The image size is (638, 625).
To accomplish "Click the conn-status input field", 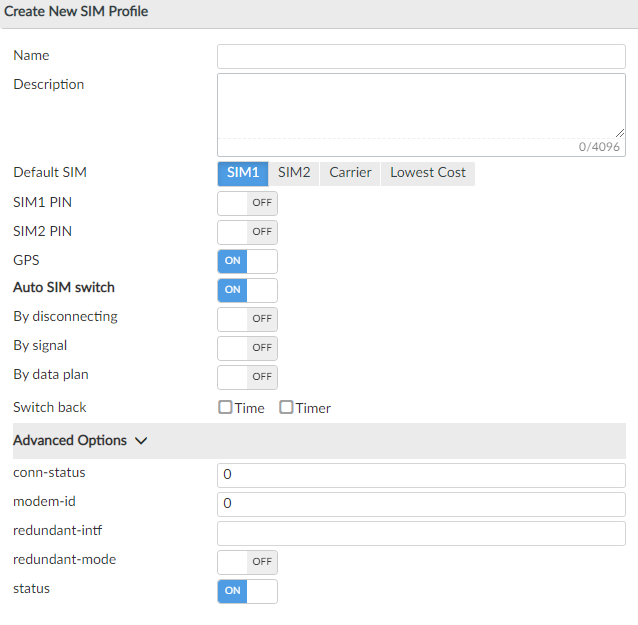I will point(421,475).
